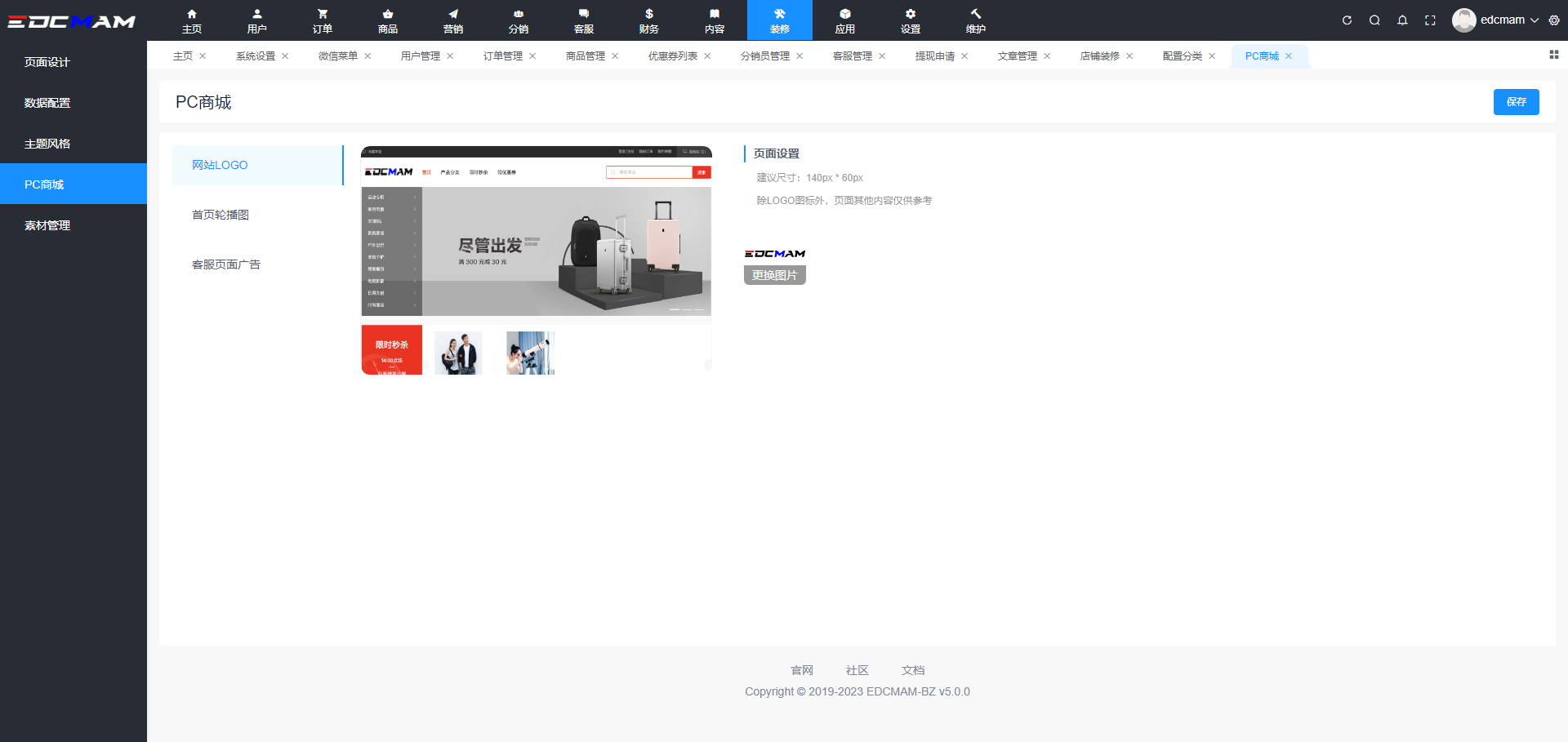Close the PC商城 tab

pos(1289,56)
